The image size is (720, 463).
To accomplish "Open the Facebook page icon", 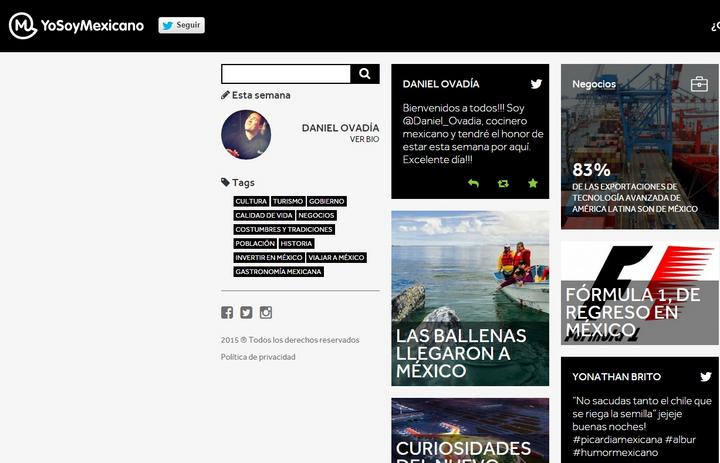I will (x=227, y=313).
